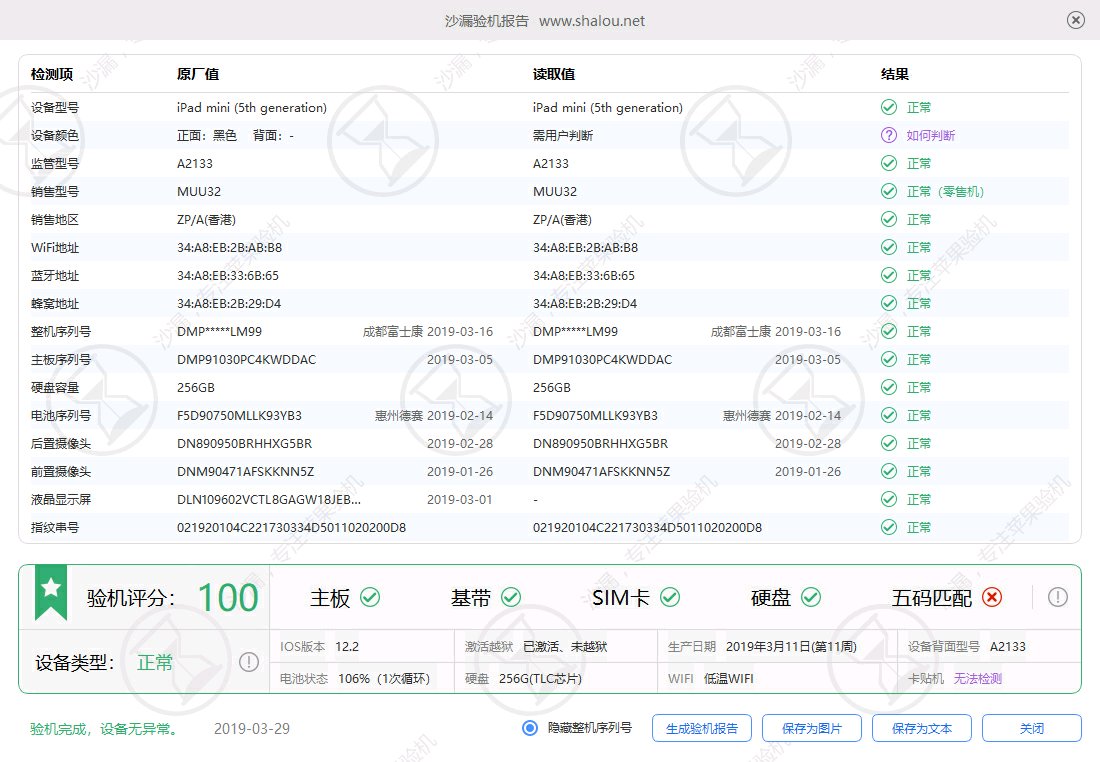Image resolution: width=1100 pixels, height=762 pixels.
Task: Toggle the 隐藏整机序列号 radio button
Action: coord(530,728)
